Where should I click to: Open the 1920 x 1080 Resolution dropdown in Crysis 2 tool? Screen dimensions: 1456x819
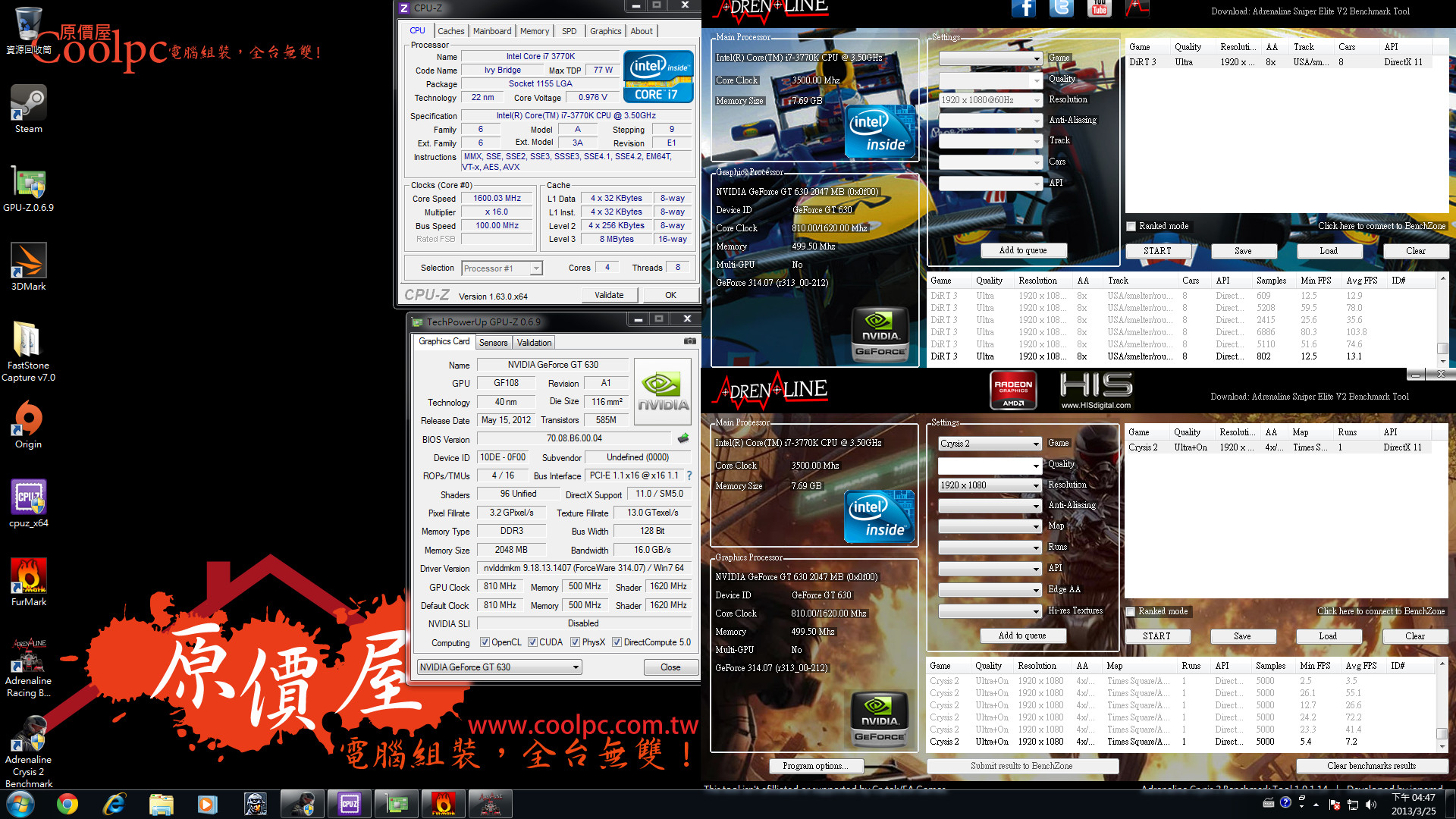pos(990,485)
